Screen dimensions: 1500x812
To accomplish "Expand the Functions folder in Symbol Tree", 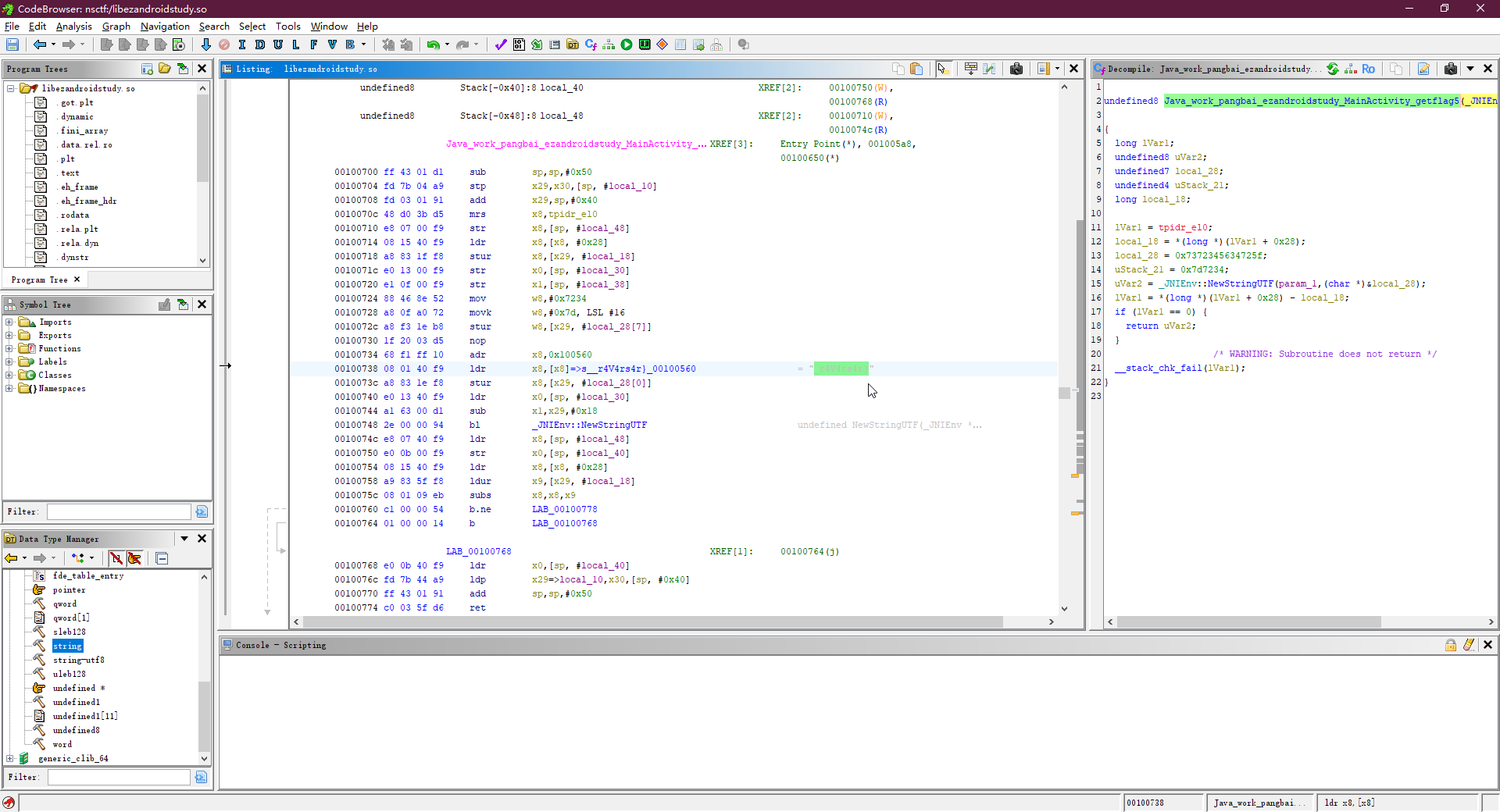I will 9,348.
